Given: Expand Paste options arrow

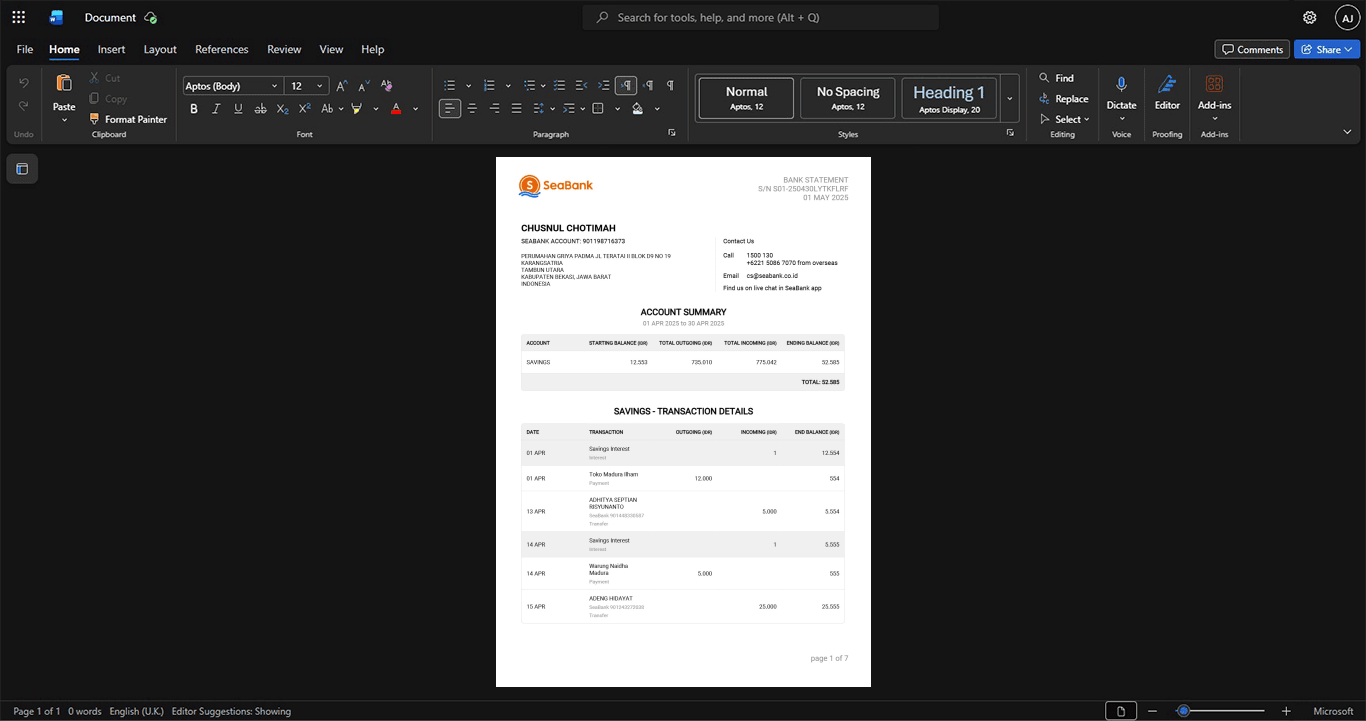Looking at the screenshot, I should click(64, 120).
